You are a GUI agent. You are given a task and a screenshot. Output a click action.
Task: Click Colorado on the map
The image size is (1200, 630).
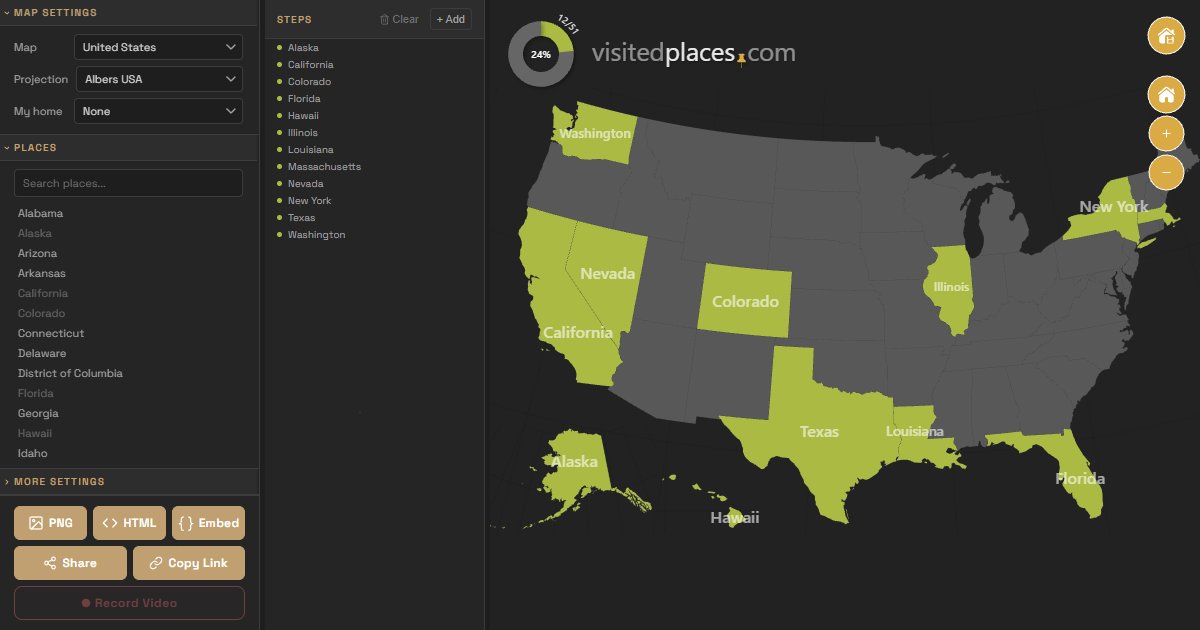745,301
